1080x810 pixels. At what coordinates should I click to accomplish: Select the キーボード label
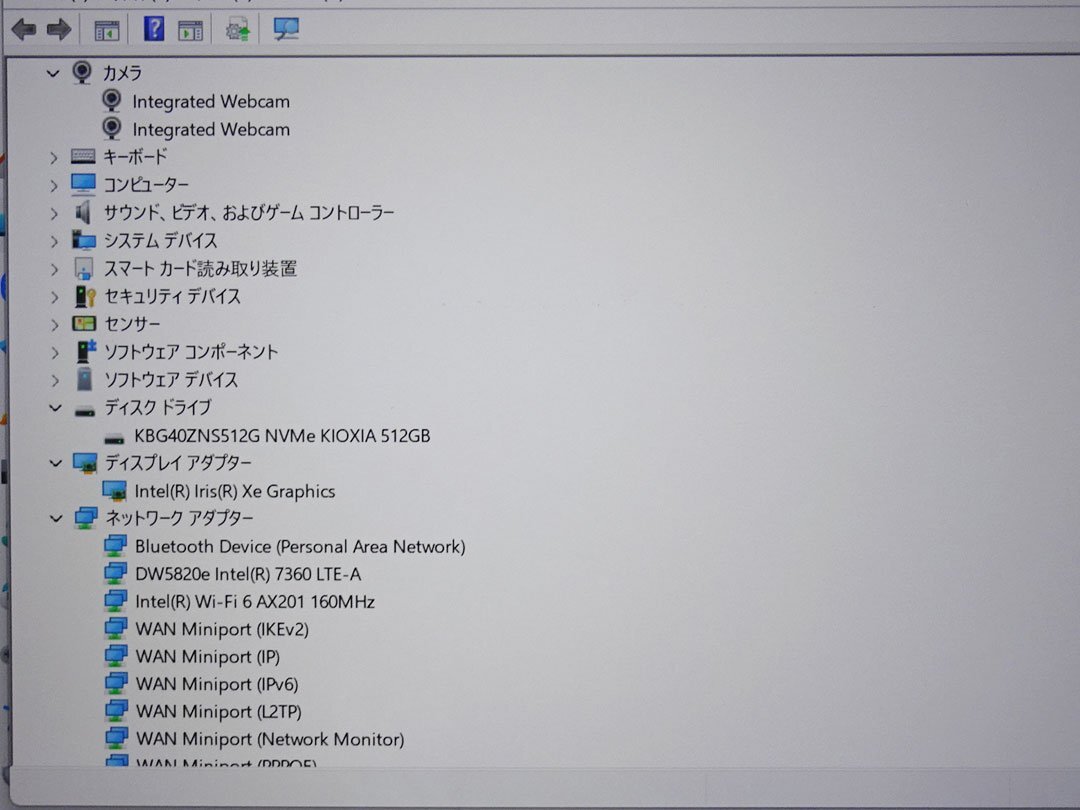click(x=135, y=157)
